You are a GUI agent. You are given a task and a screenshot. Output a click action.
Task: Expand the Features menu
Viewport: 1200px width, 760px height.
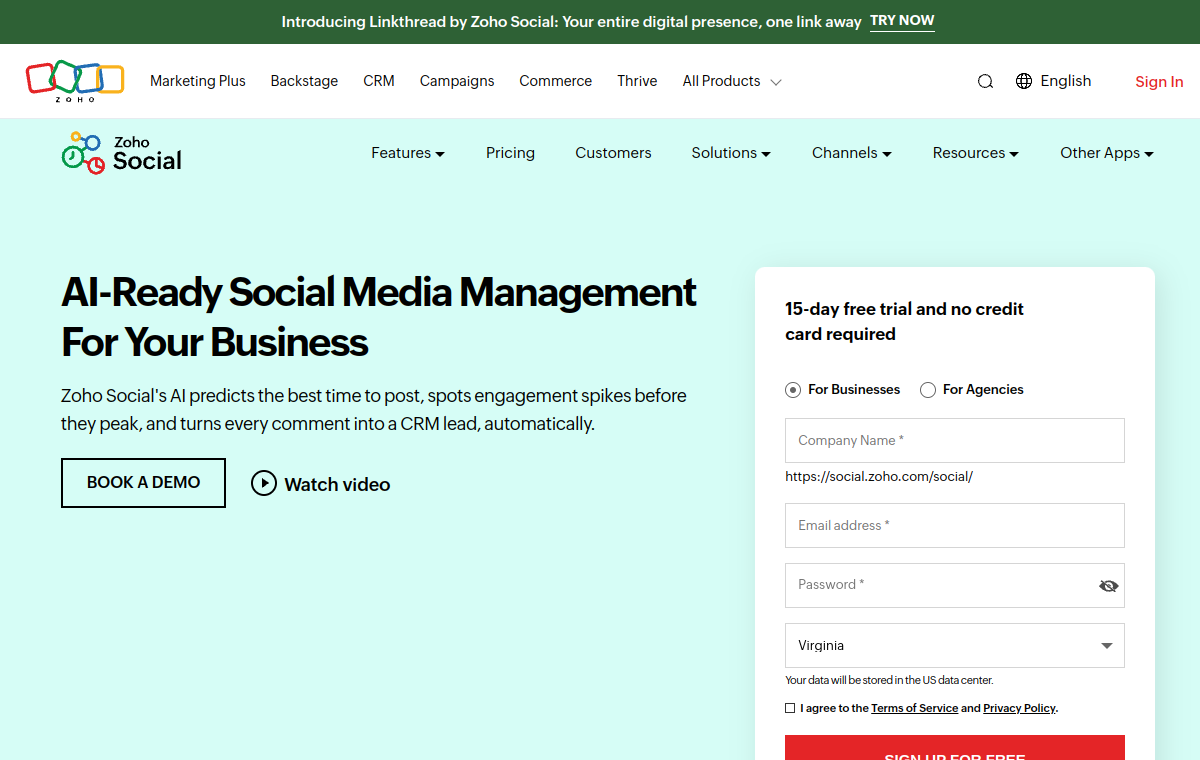[x=408, y=153]
